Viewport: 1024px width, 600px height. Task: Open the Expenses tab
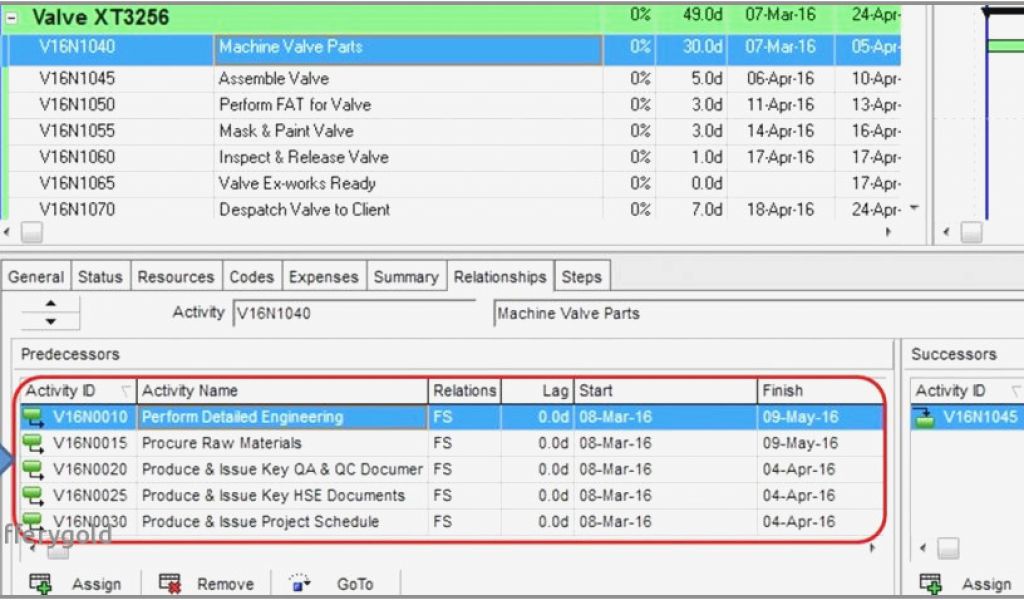point(323,277)
